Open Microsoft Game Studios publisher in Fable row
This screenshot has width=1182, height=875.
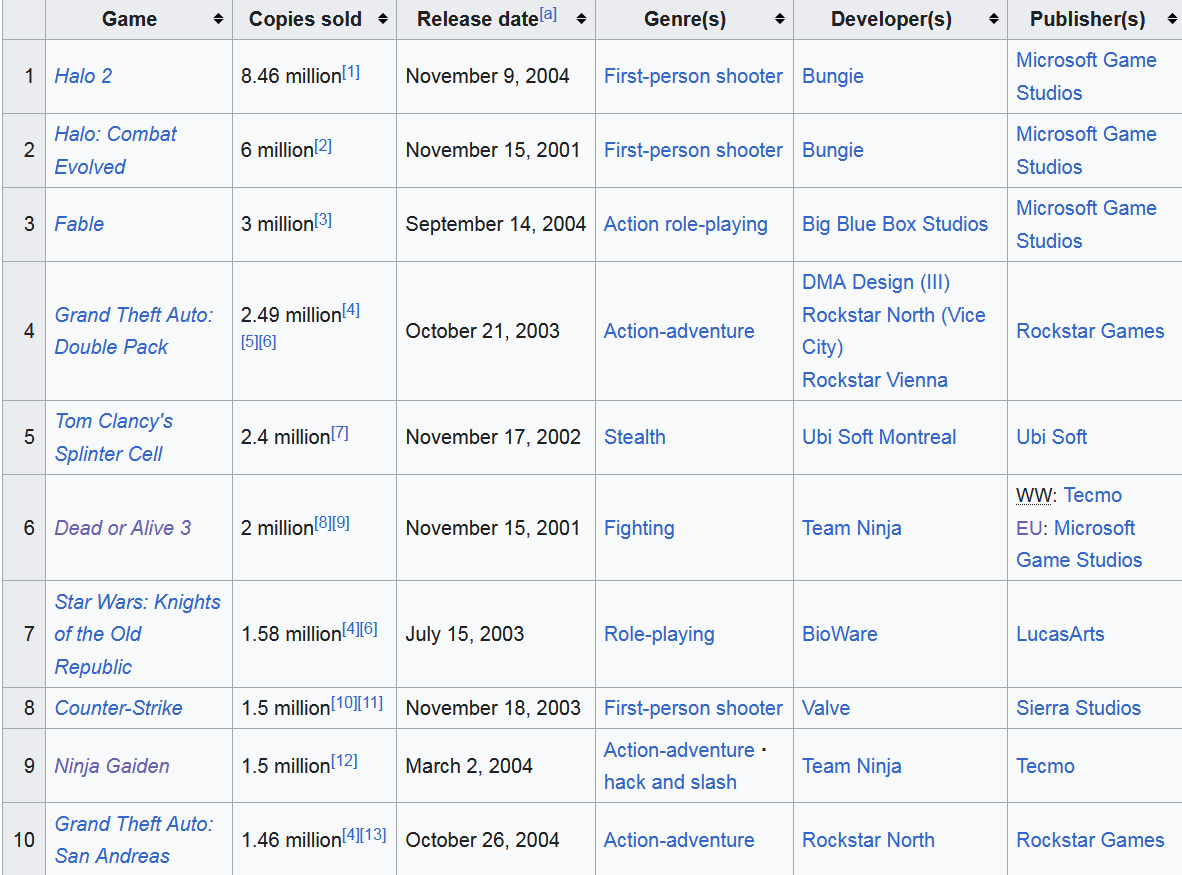[x=1086, y=224]
